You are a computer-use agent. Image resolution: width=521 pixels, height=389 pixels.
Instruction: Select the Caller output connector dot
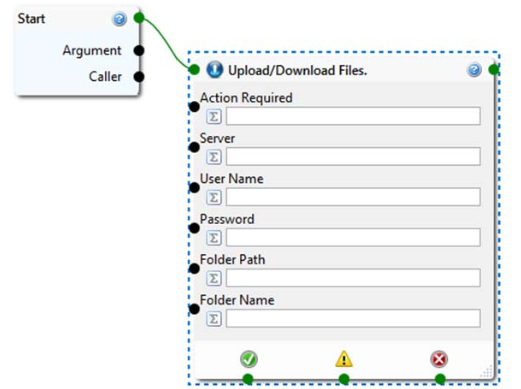pos(139,77)
